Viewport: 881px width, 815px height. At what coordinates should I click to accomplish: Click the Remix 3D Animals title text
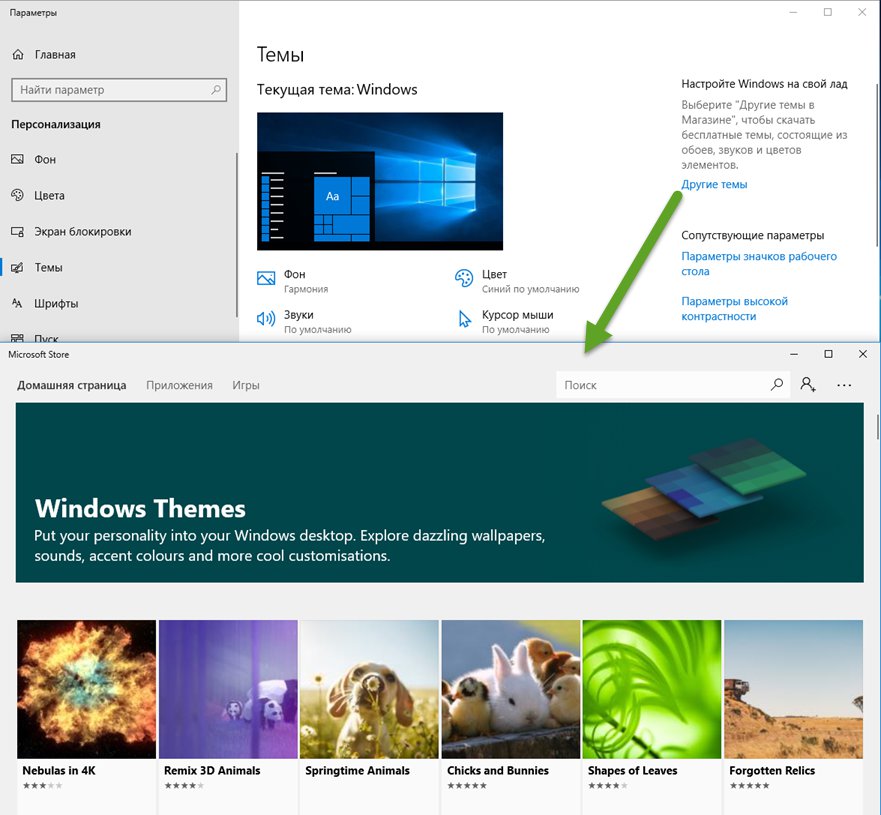212,771
